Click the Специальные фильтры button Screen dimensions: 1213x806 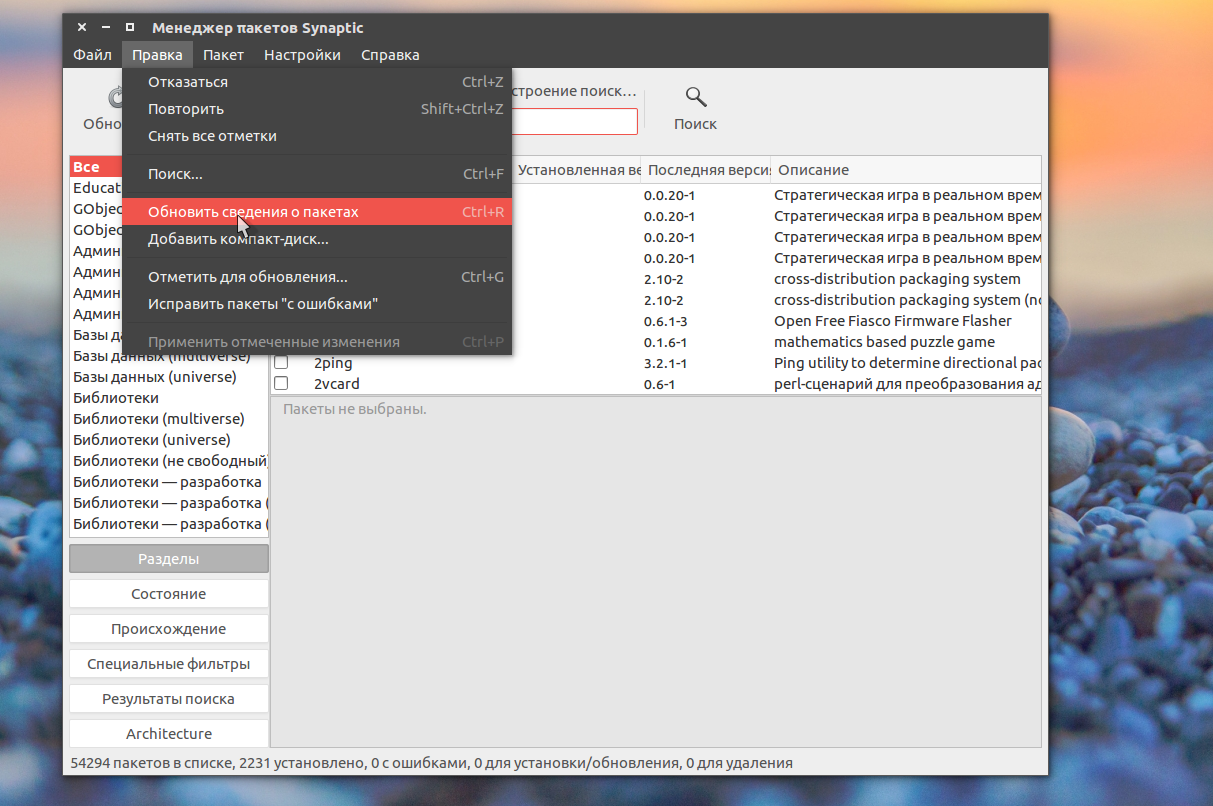[169, 664]
